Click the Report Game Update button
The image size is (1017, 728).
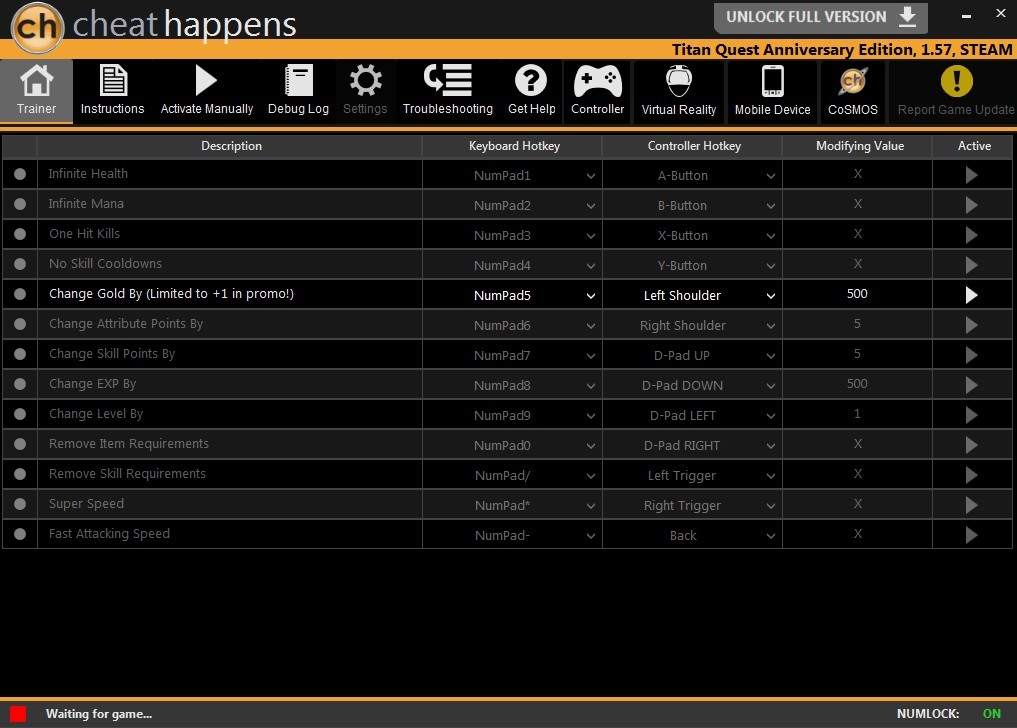(955, 91)
